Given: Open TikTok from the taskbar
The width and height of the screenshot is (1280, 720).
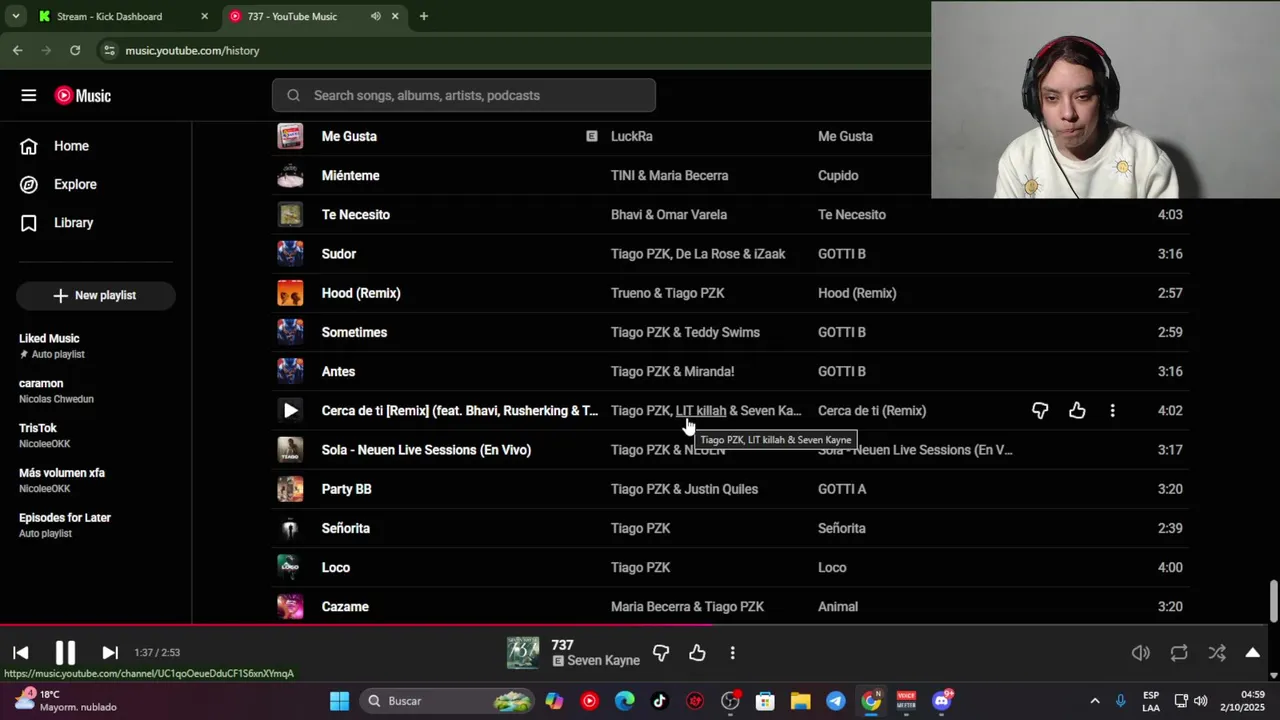Looking at the screenshot, I should [659, 700].
